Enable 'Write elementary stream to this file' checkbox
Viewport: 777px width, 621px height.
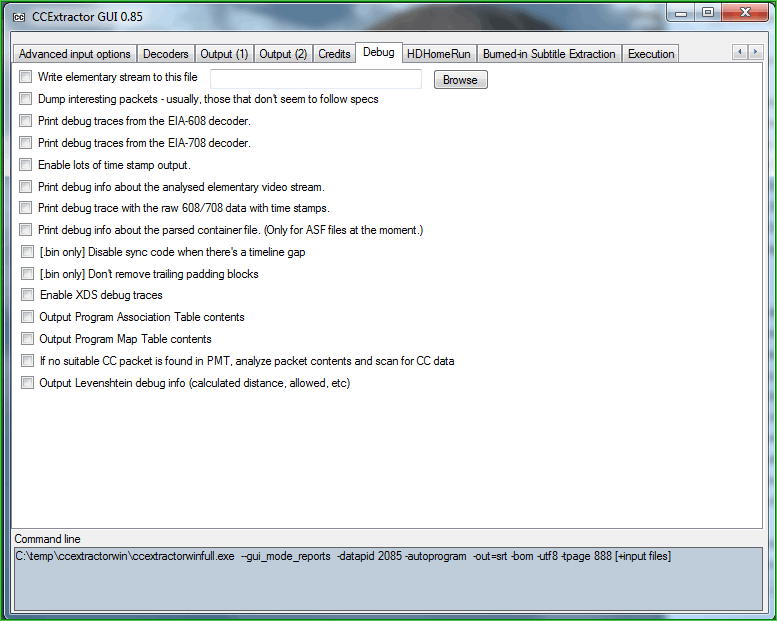tap(26, 77)
